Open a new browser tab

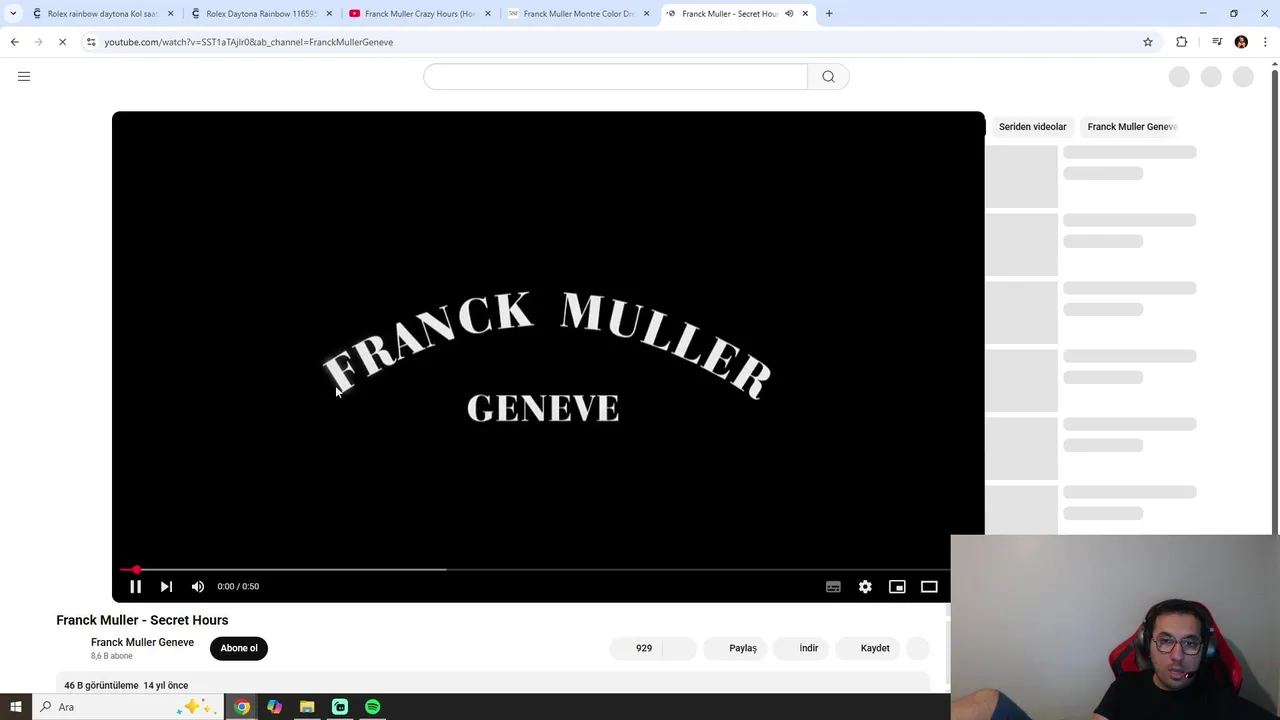(x=829, y=14)
